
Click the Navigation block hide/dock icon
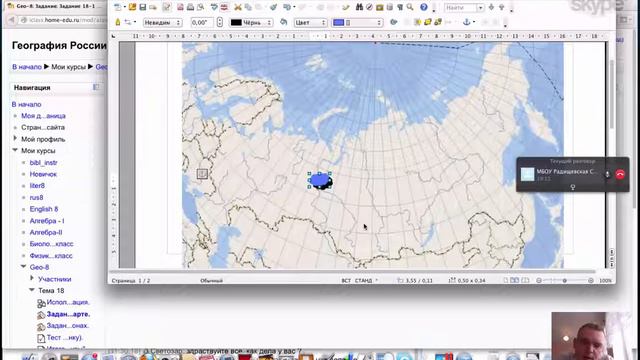[96, 87]
